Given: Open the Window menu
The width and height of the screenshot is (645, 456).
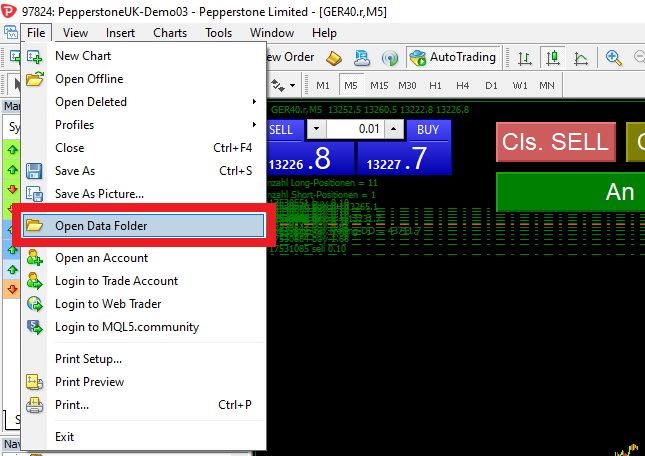Looking at the screenshot, I should [272, 32].
